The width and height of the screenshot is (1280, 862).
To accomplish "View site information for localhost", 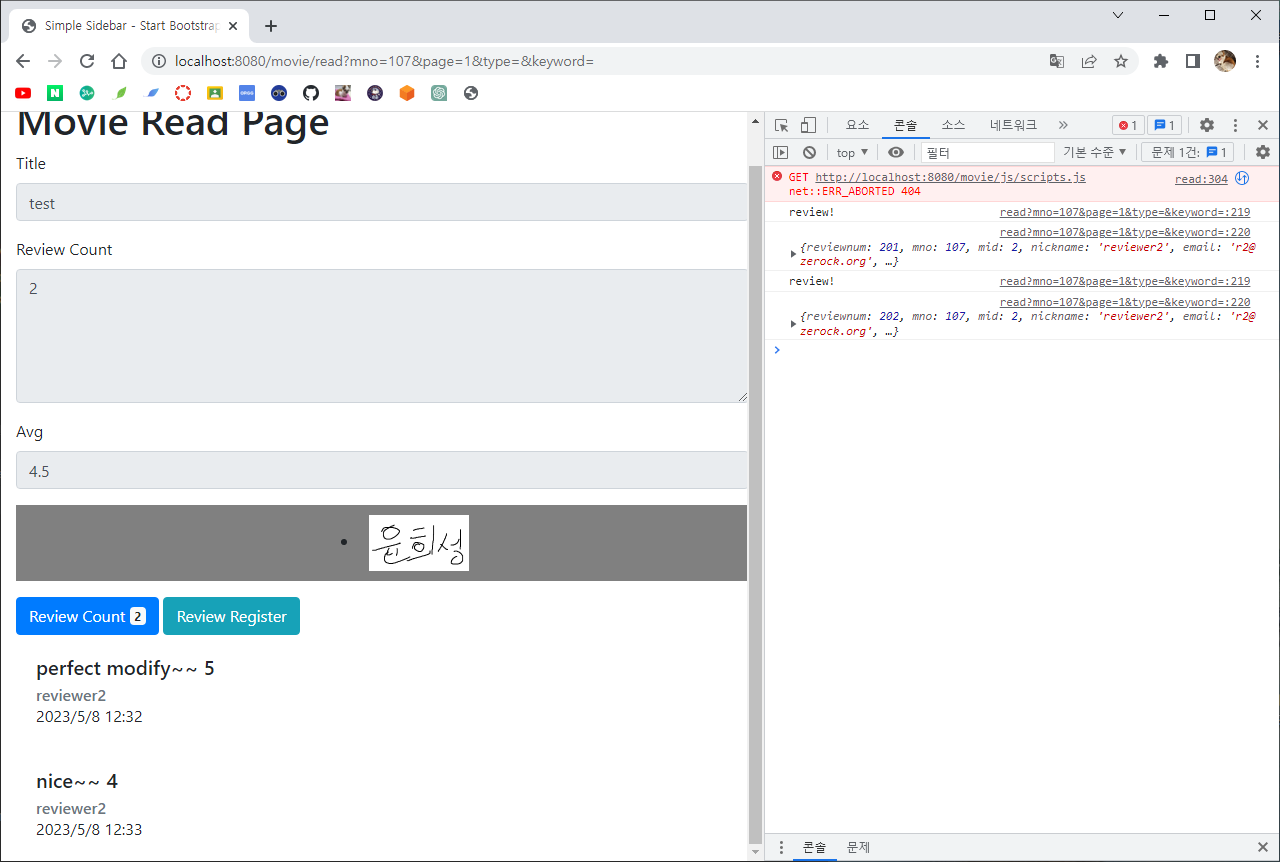I will 159,61.
